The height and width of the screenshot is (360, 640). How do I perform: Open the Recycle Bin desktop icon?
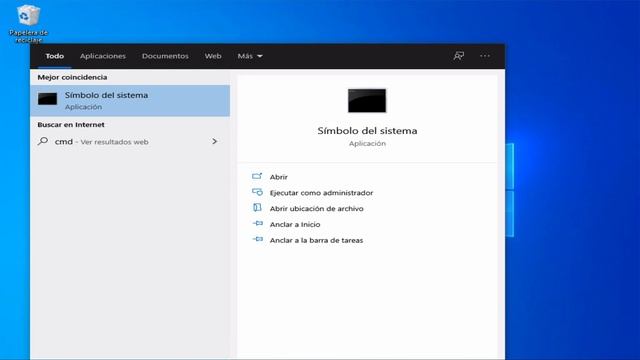coord(28,23)
